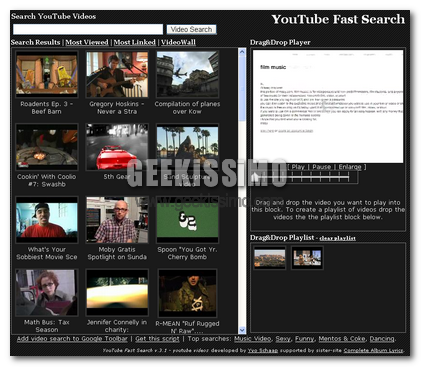
Task: Click the clear playlist link
Action: 337,238
